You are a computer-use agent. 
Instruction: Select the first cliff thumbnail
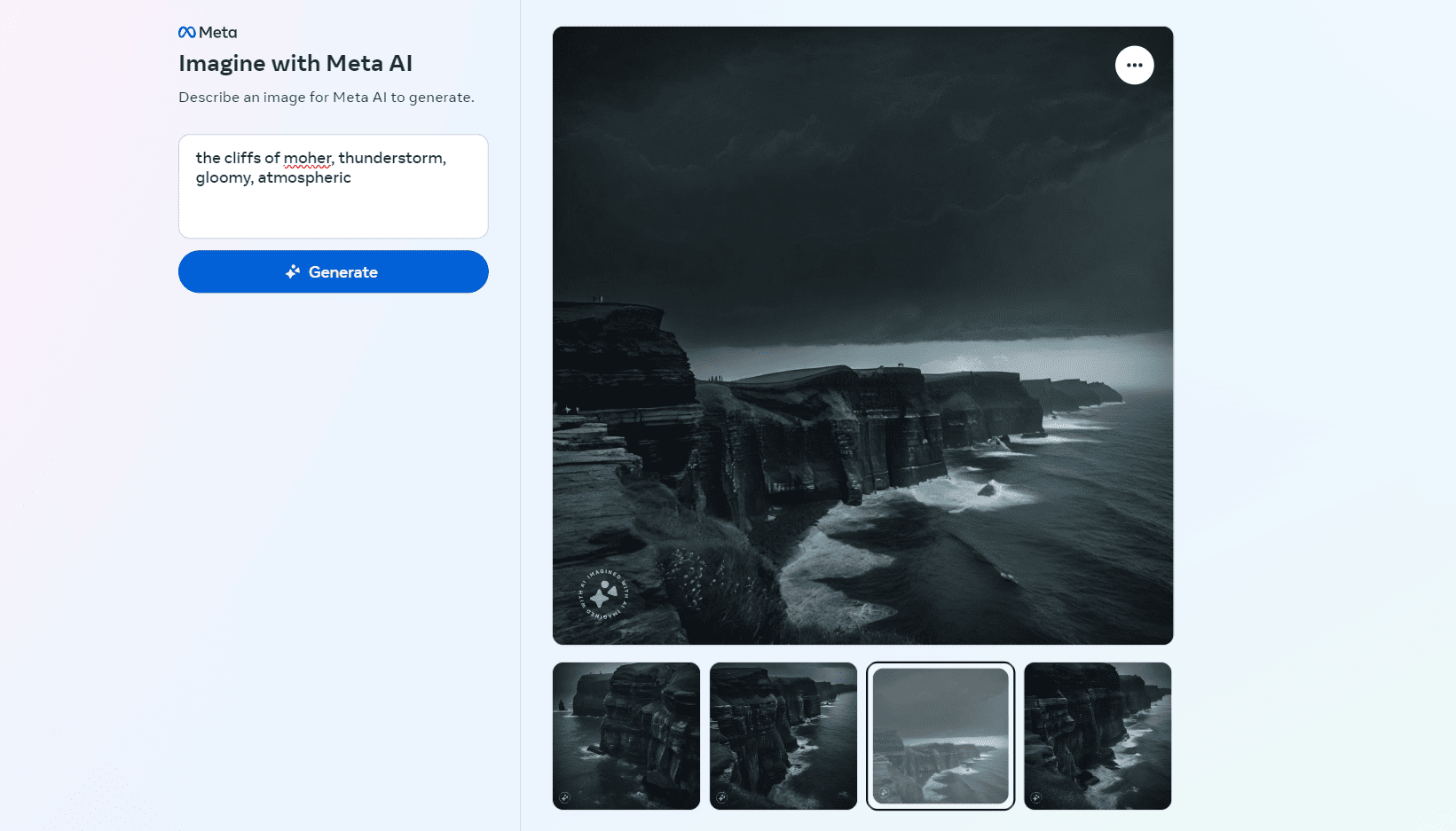coord(626,735)
